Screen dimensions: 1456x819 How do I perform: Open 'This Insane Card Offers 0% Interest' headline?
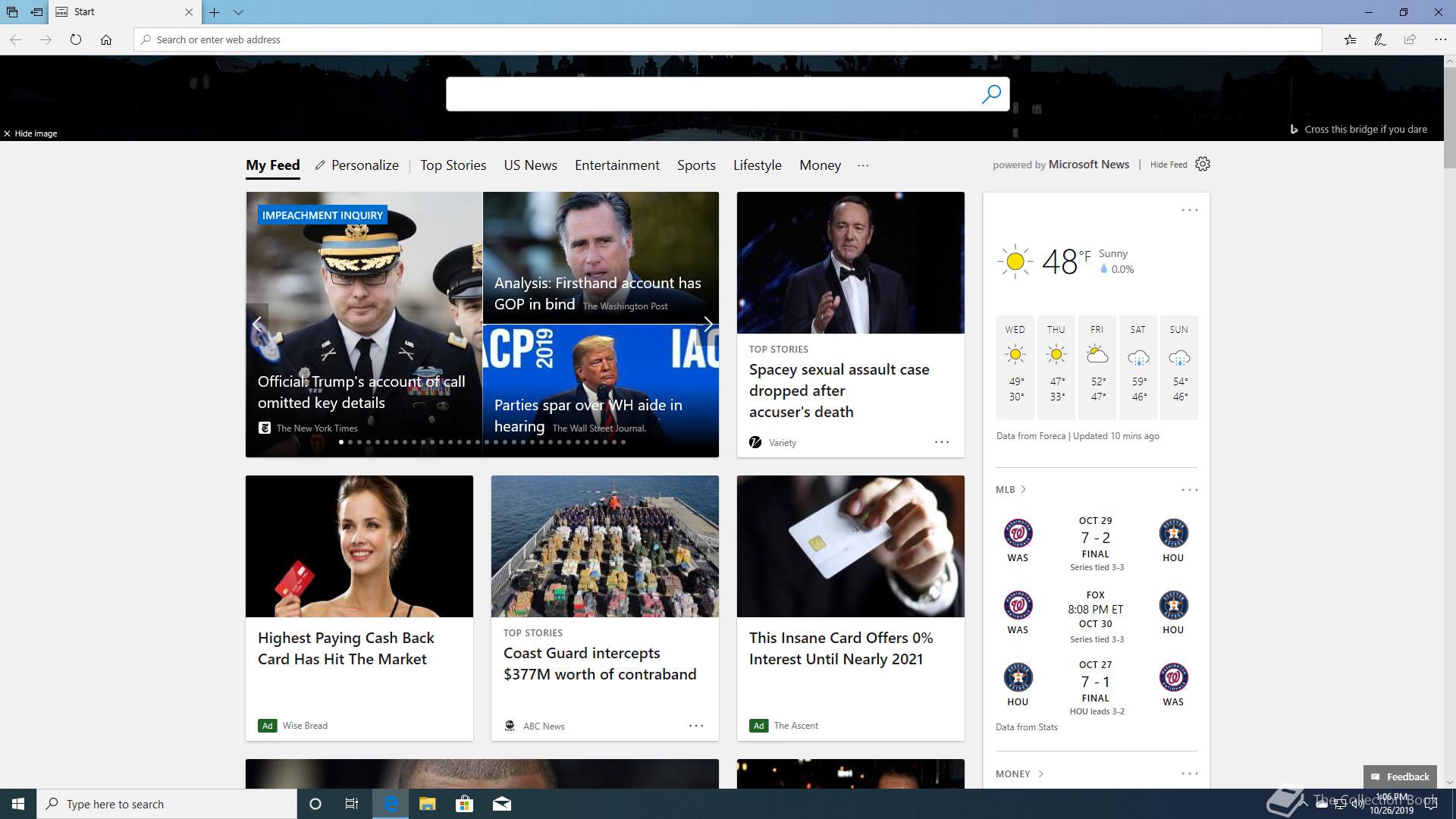(x=841, y=648)
